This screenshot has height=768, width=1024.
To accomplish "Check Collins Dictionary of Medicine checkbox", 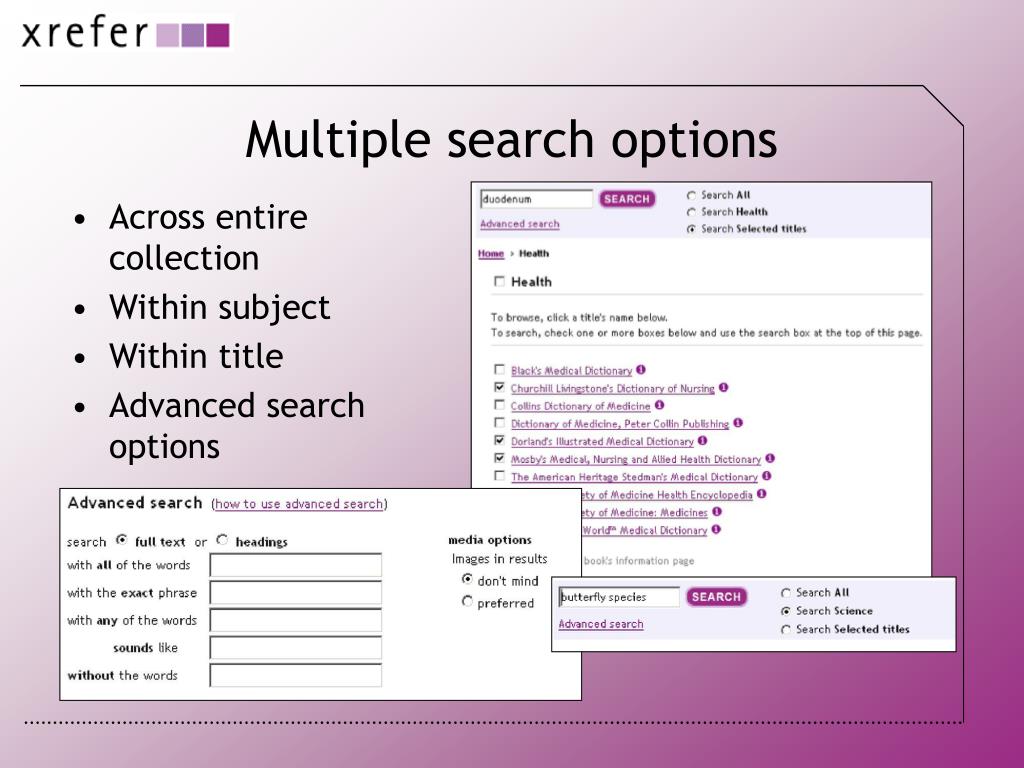I will (x=500, y=405).
